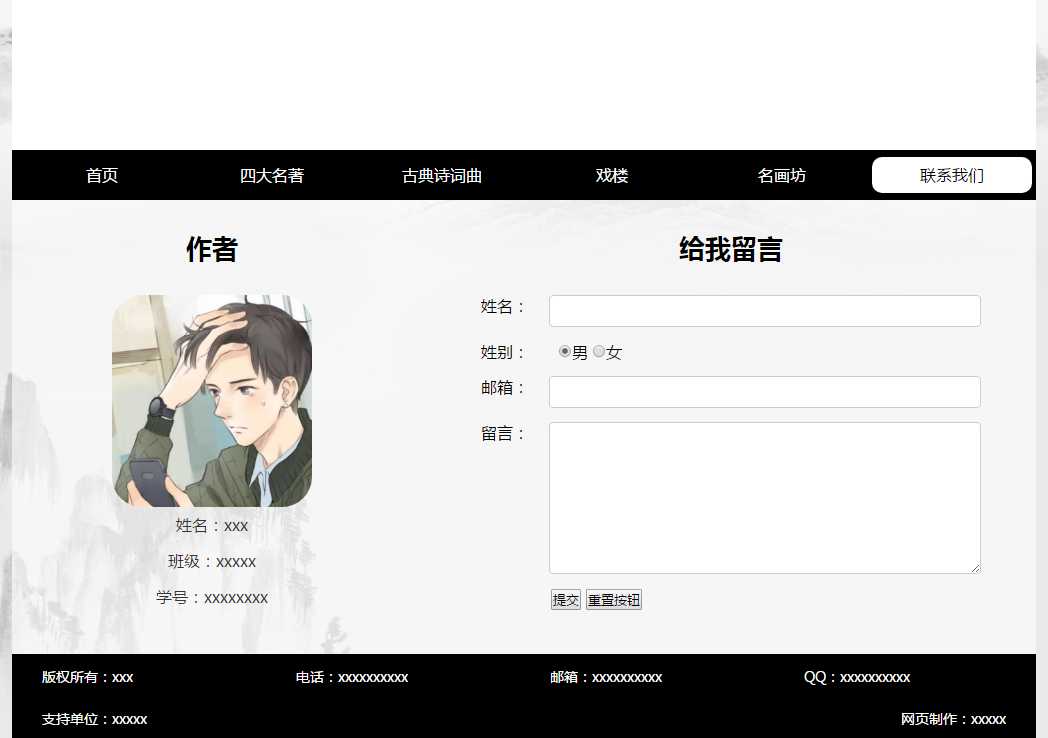Click the footer 邮箱 contact text
The height and width of the screenshot is (738, 1048).
click(605, 678)
